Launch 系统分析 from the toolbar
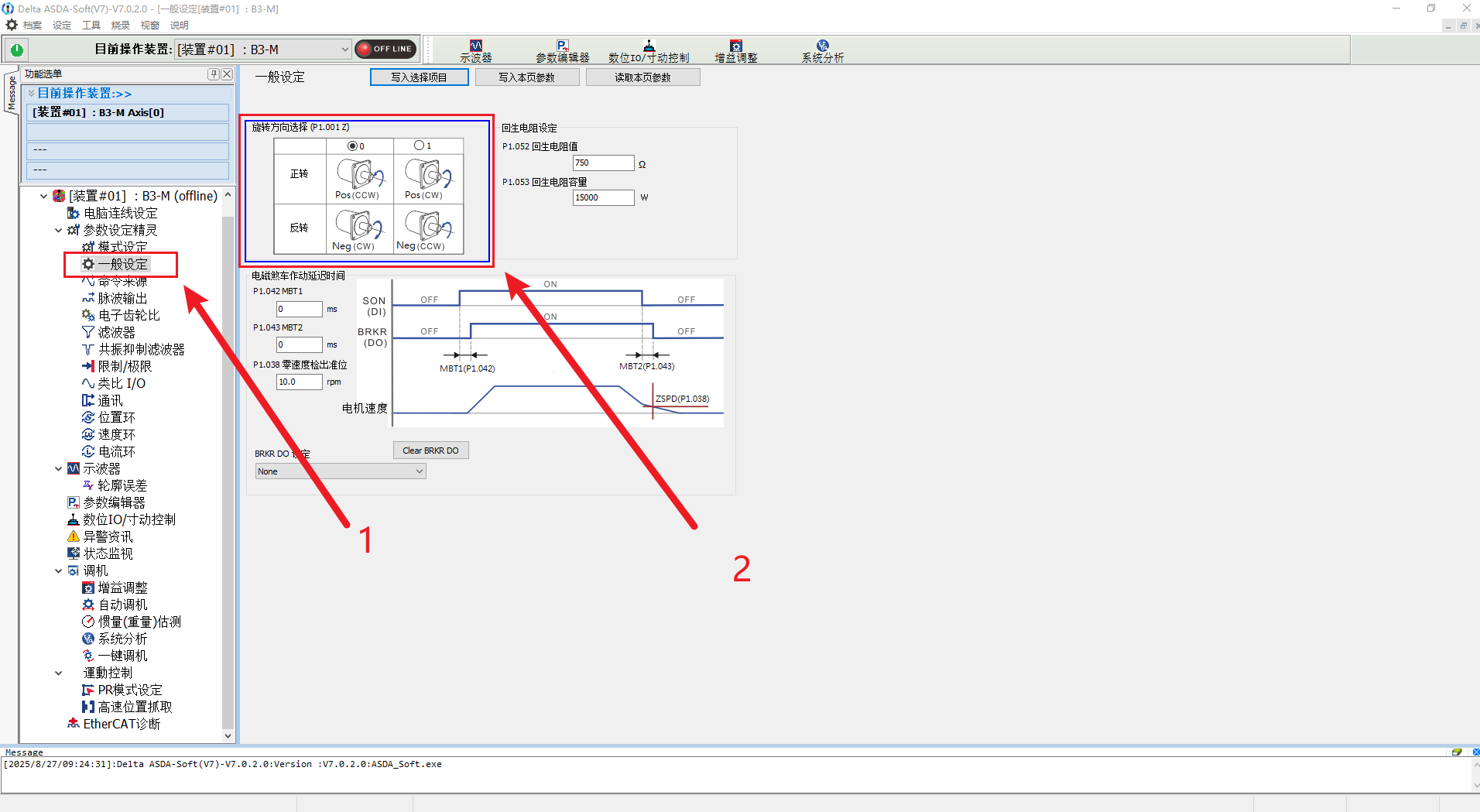The height and width of the screenshot is (812, 1480). (x=822, y=51)
